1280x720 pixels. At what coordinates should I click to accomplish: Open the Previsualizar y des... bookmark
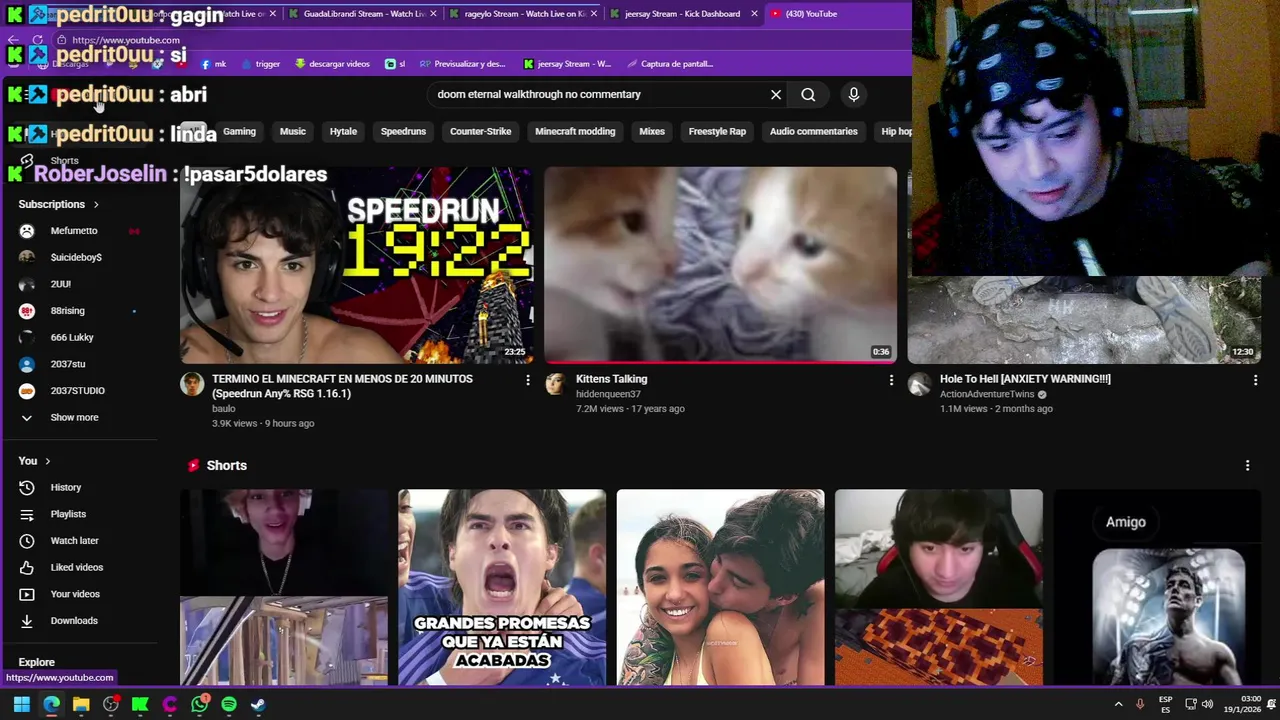462,64
